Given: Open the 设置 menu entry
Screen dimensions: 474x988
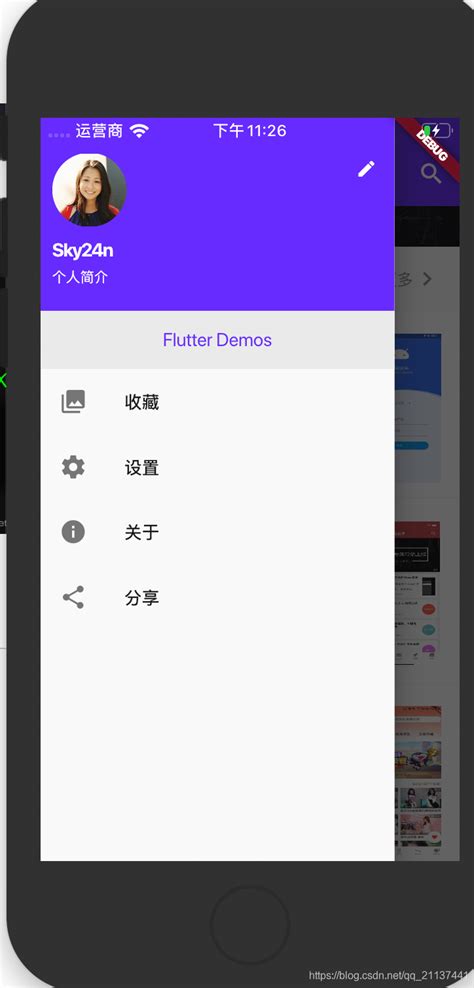Looking at the screenshot, I should coord(217,467).
